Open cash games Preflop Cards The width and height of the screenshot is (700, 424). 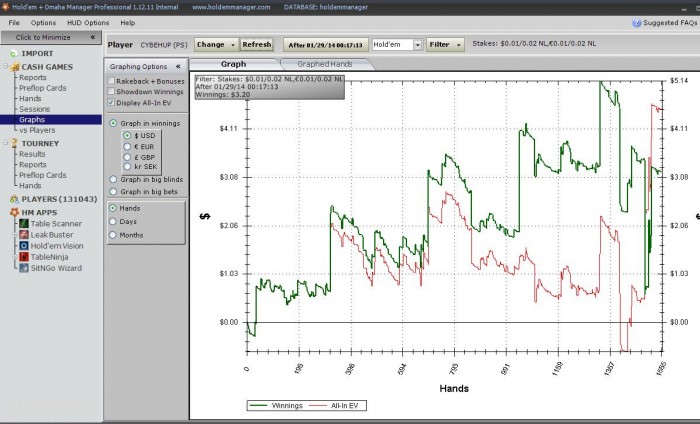click(x=42, y=88)
